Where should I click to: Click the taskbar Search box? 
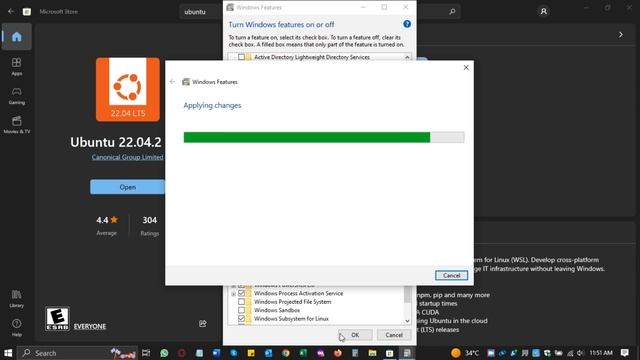tap(78, 353)
